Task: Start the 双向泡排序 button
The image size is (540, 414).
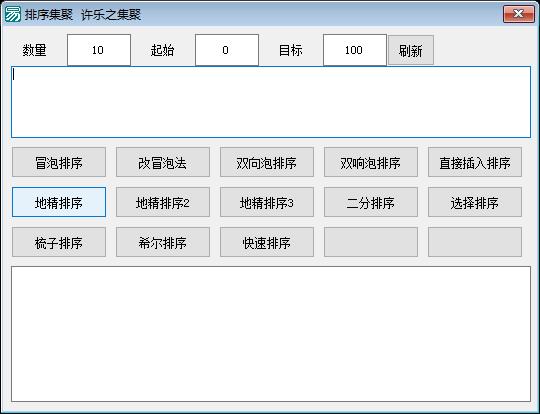Action: click(x=267, y=162)
